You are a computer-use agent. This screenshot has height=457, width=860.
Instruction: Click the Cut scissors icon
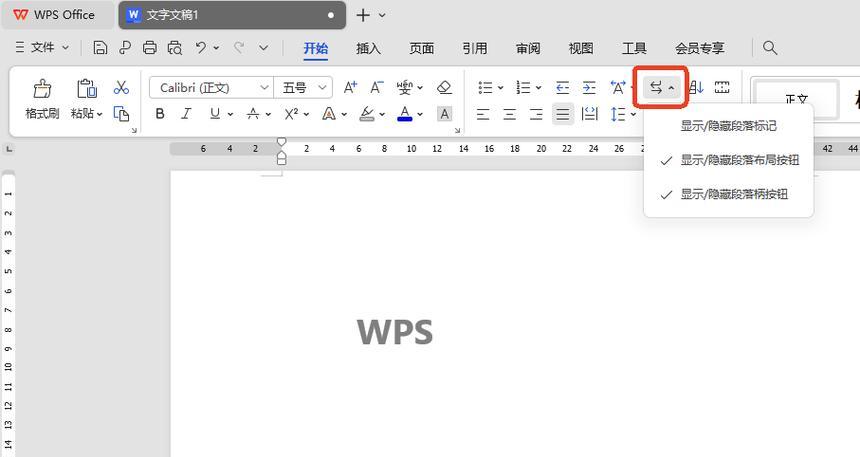tap(121, 87)
